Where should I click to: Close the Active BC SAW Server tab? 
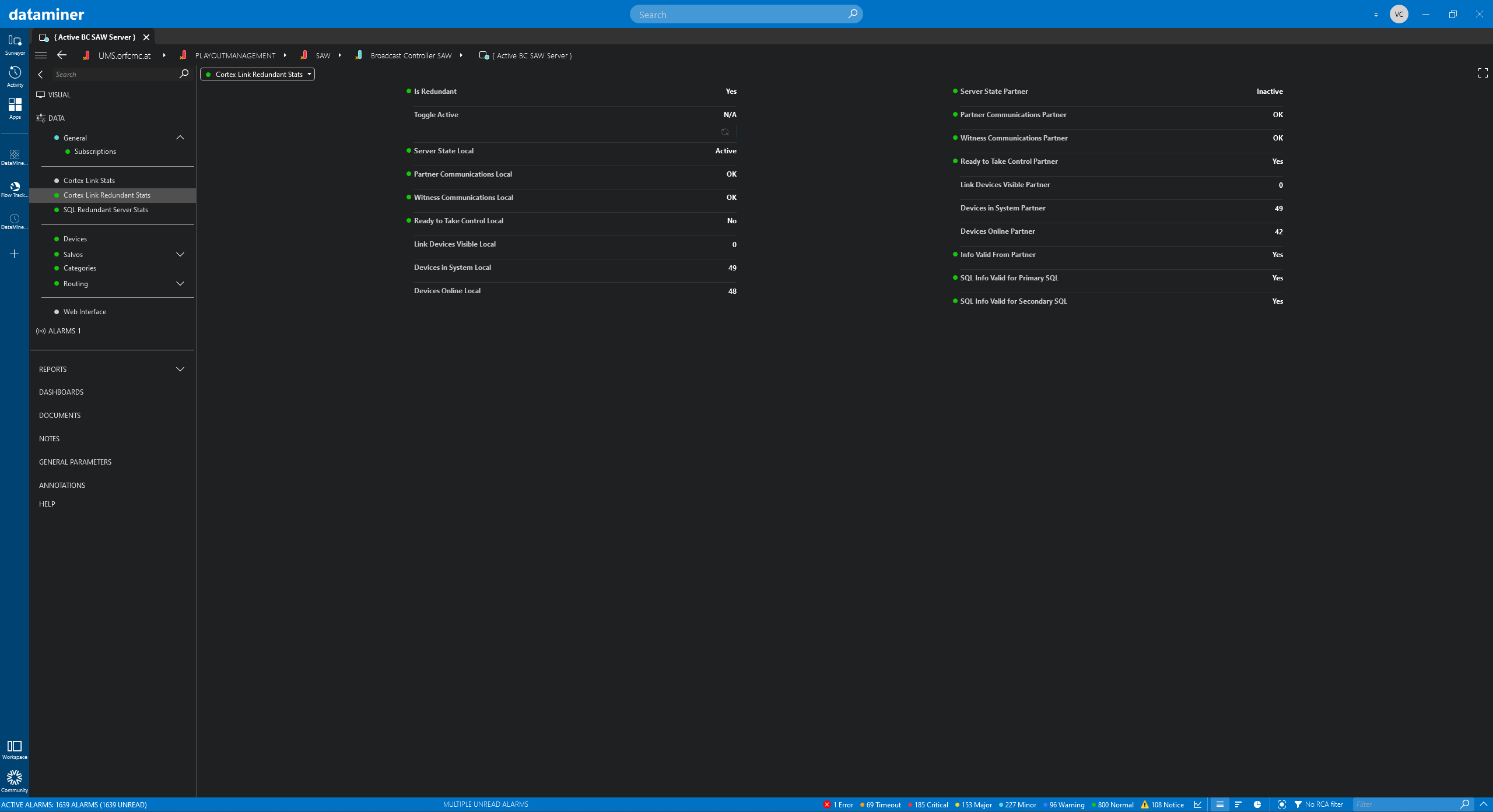146,37
